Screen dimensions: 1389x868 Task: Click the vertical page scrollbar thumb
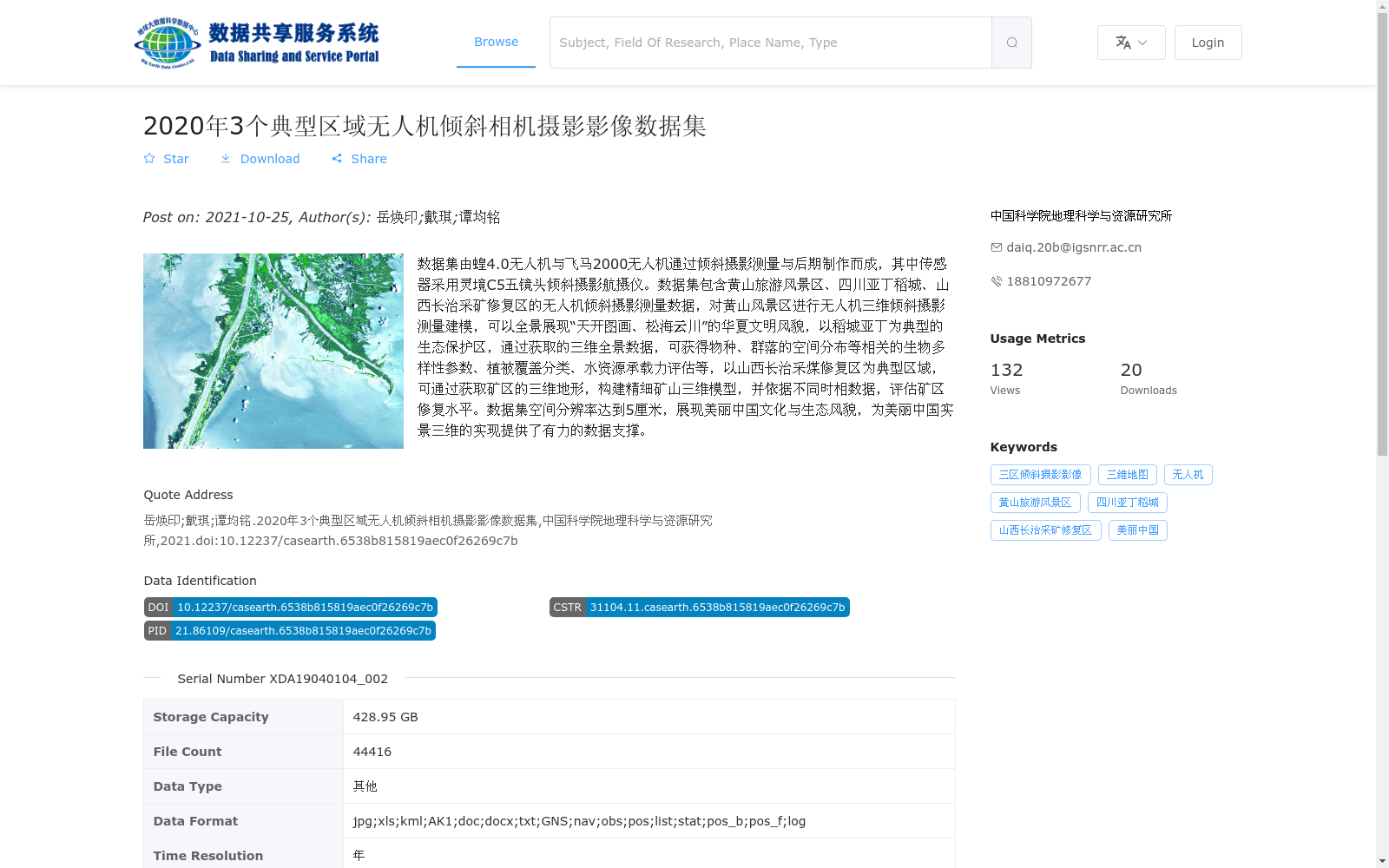(x=1382, y=234)
